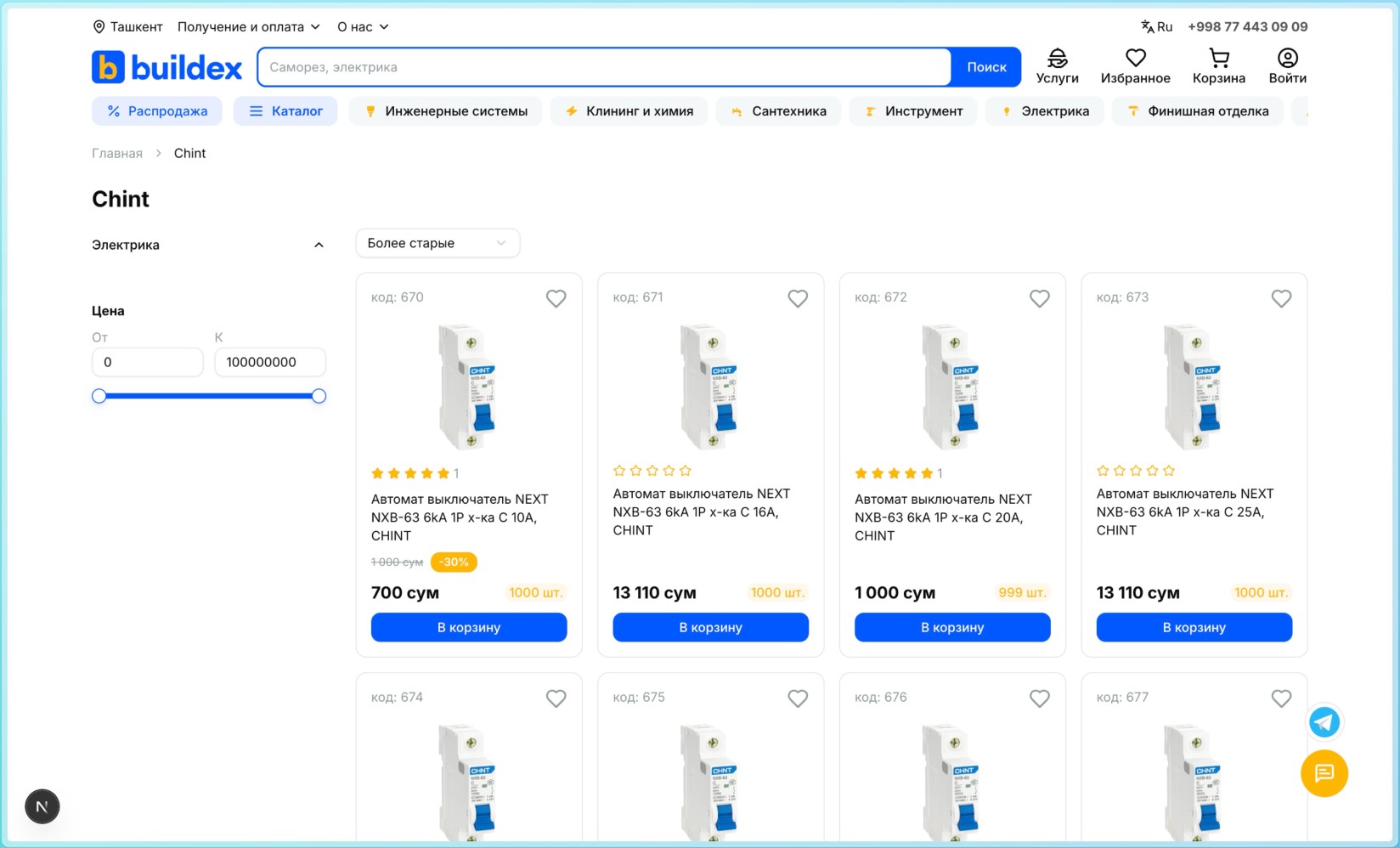1400x848 pixels.
Task: Open product image for код 675
Action: click(x=711, y=780)
